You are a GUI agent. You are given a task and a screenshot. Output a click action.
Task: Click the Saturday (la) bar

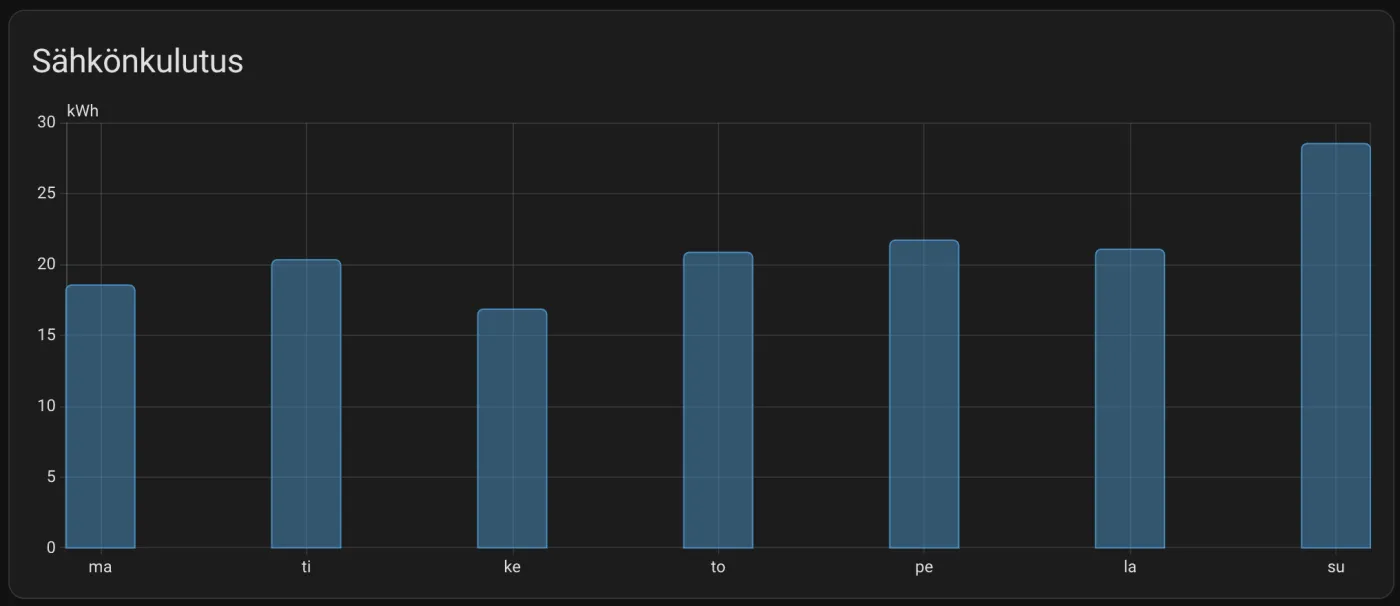click(1130, 399)
